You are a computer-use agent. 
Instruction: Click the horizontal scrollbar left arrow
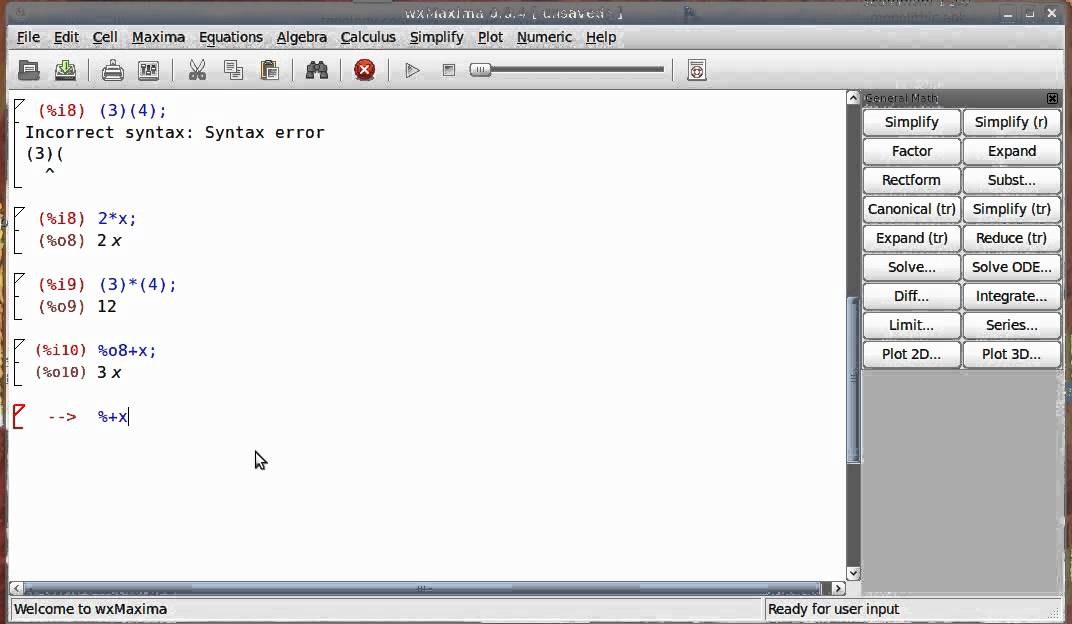(16, 588)
